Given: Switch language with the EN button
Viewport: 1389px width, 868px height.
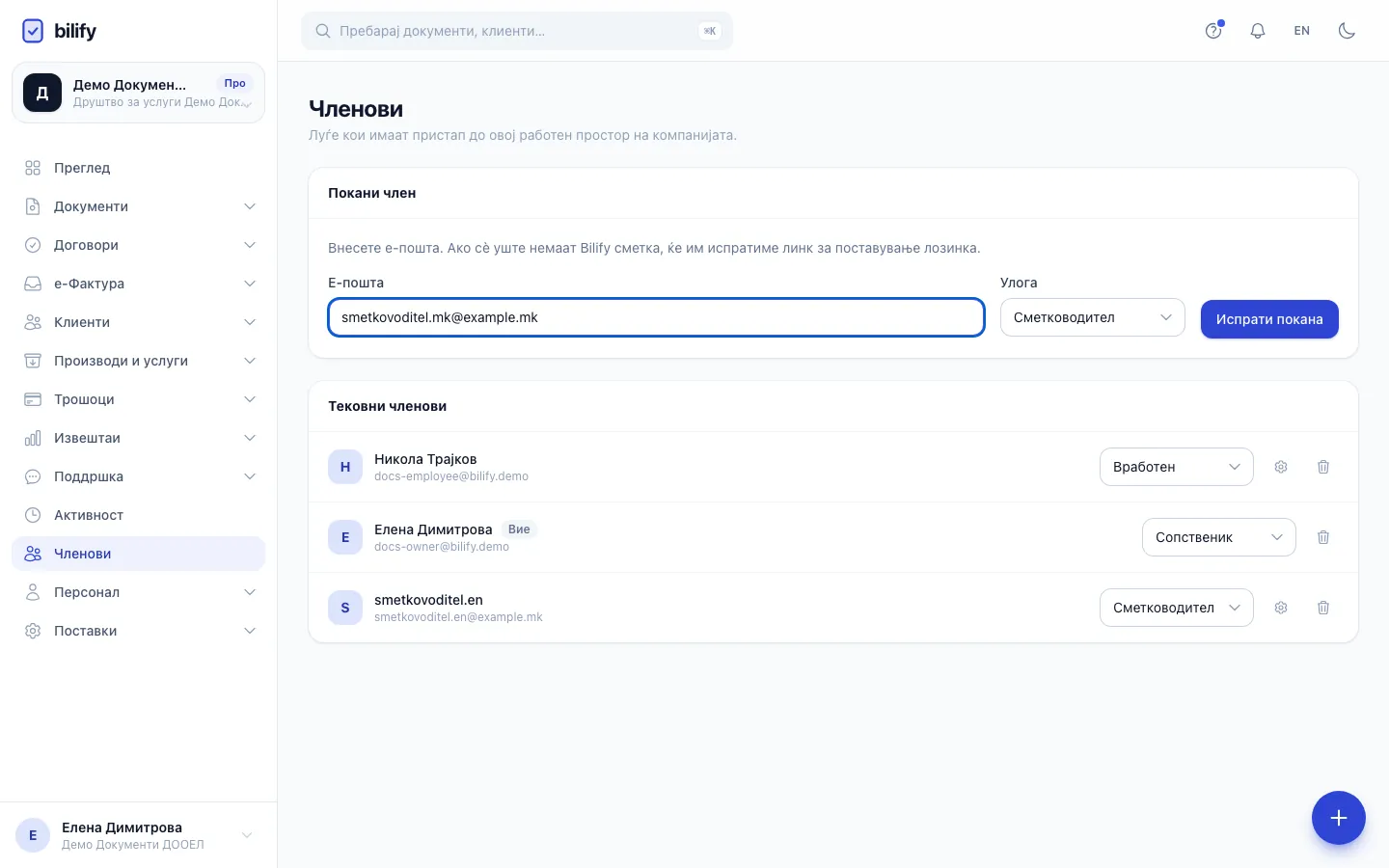Looking at the screenshot, I should pos(1302,31).
